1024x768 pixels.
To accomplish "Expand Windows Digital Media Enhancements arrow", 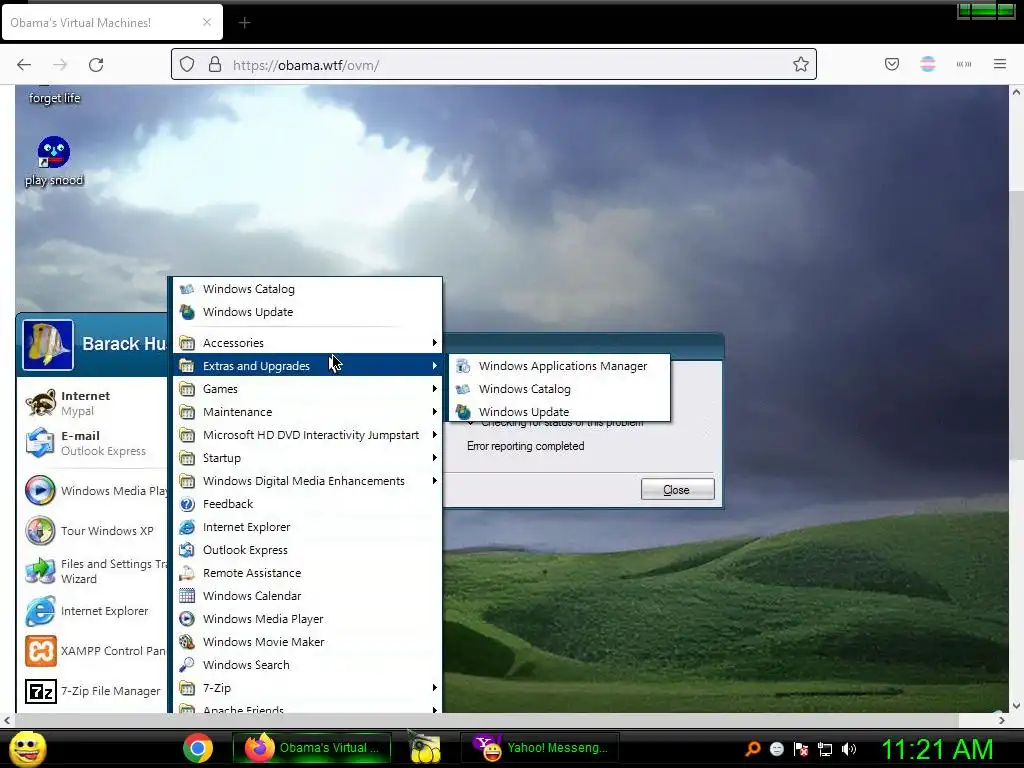I will 434,481.
